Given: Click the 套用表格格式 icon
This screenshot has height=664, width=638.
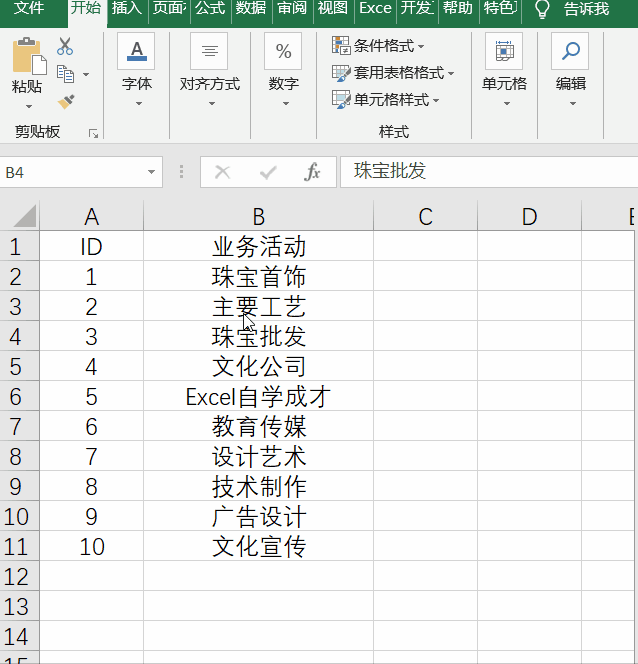Looking at the screenshot, I should click(x=341, y=73).
